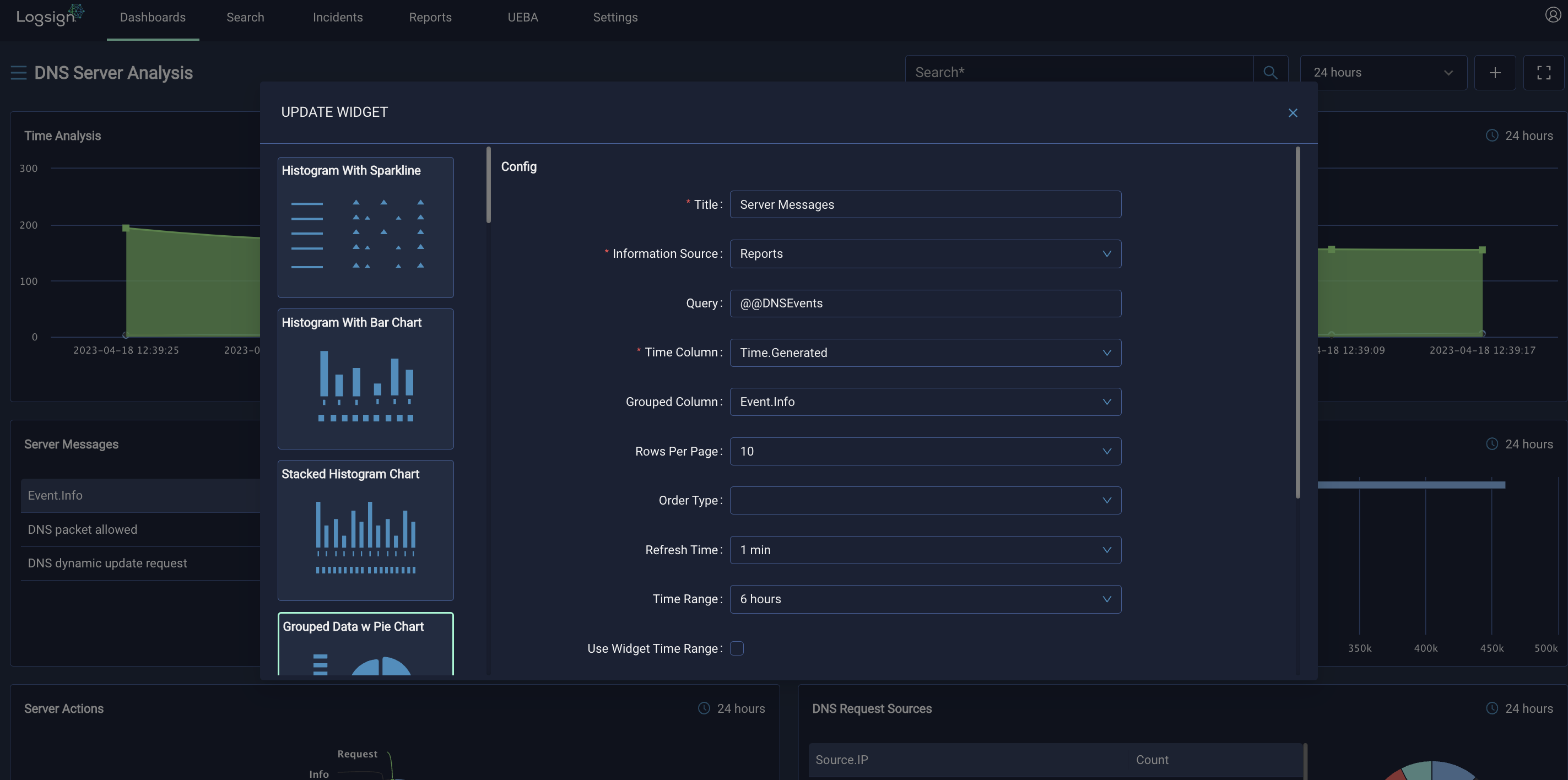Click the Config panel scrollbar
The width and height of the screenshot is (1568, 780).
coord(1297,322)
